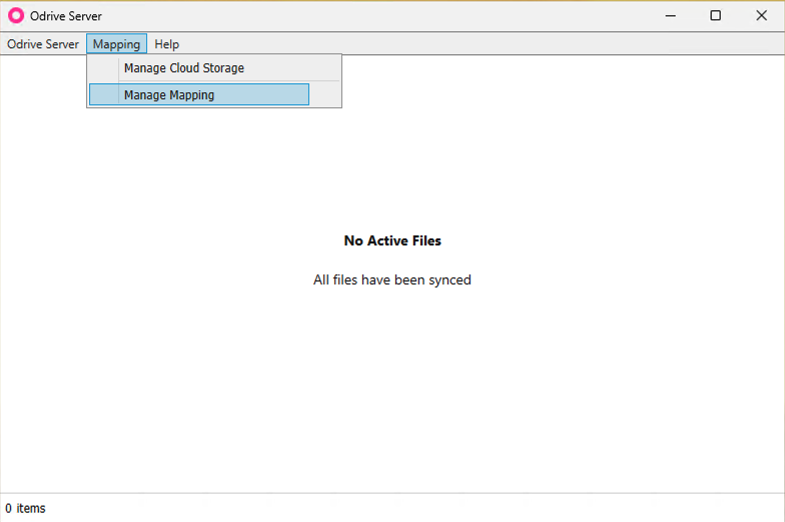The width and height of the screenshot is (785, 522).
Task: Maximize the Odrive Server window
Action: click(x=715, y=16)
